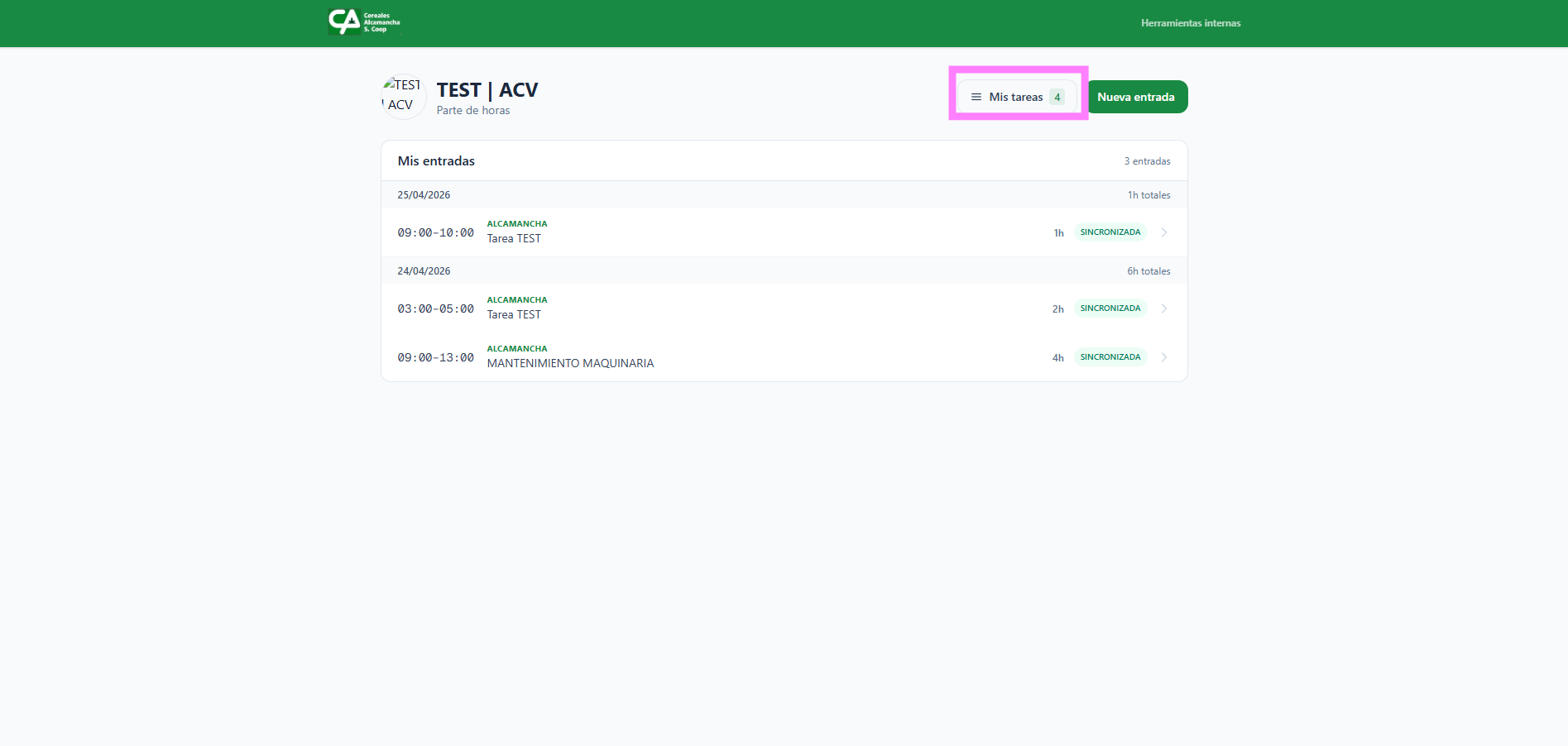
Task: Click the 25/04/2026 date group header
Action: [x=424, y=195]
